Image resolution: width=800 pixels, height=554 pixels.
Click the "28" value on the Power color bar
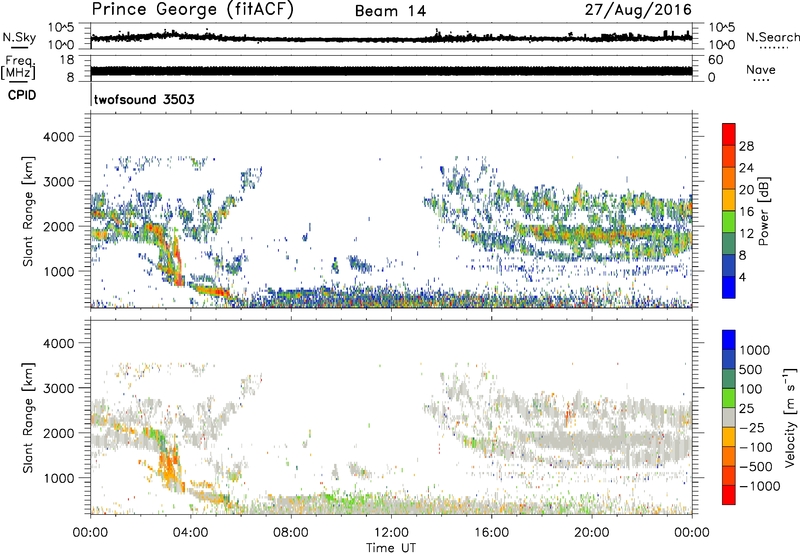click(746, 146)
